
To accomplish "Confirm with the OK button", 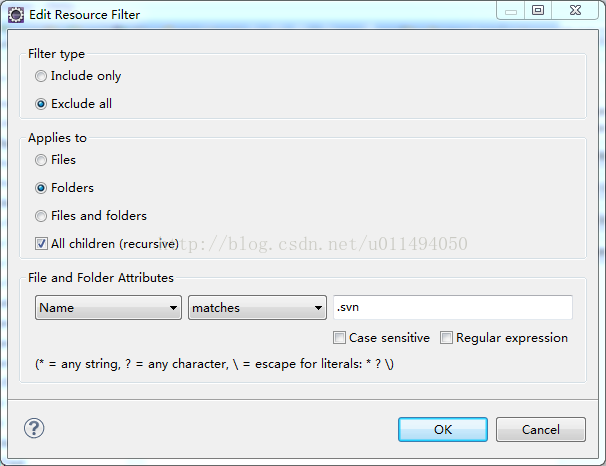I will tap(443, 429).
